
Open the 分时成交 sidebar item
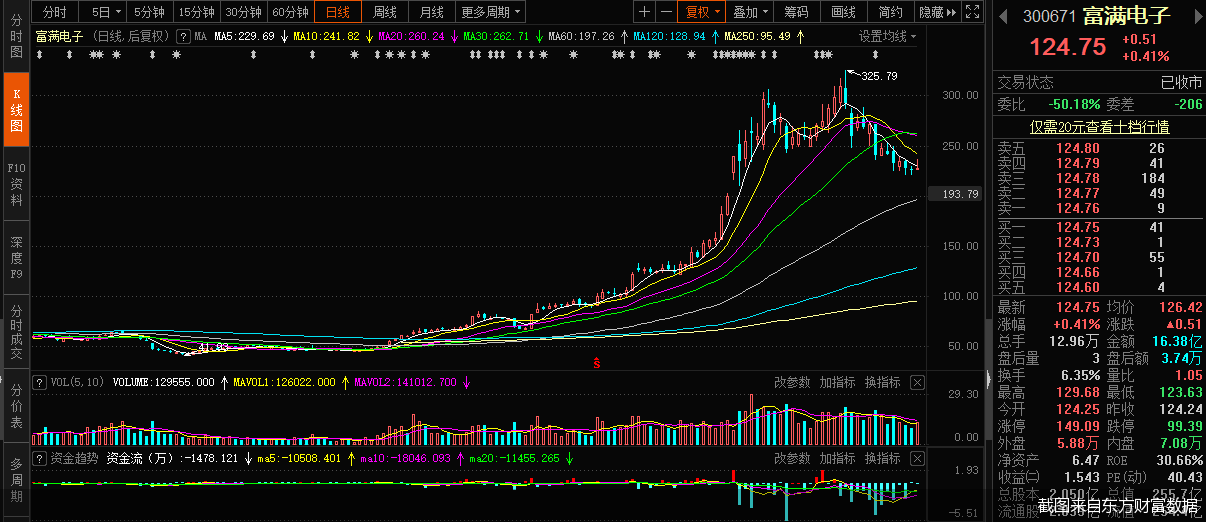[16, 331]
